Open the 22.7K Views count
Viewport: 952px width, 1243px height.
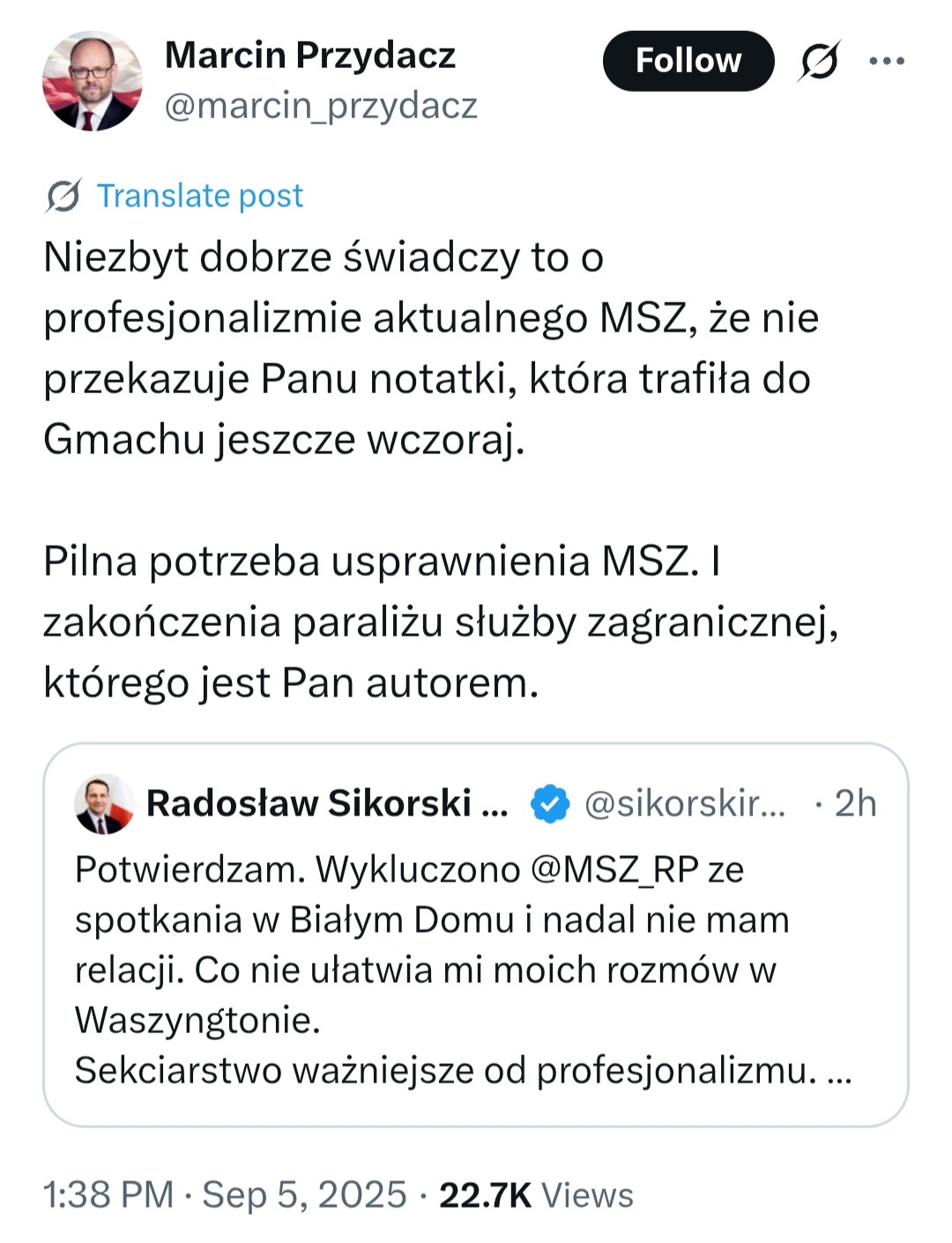pos(536,1195)
